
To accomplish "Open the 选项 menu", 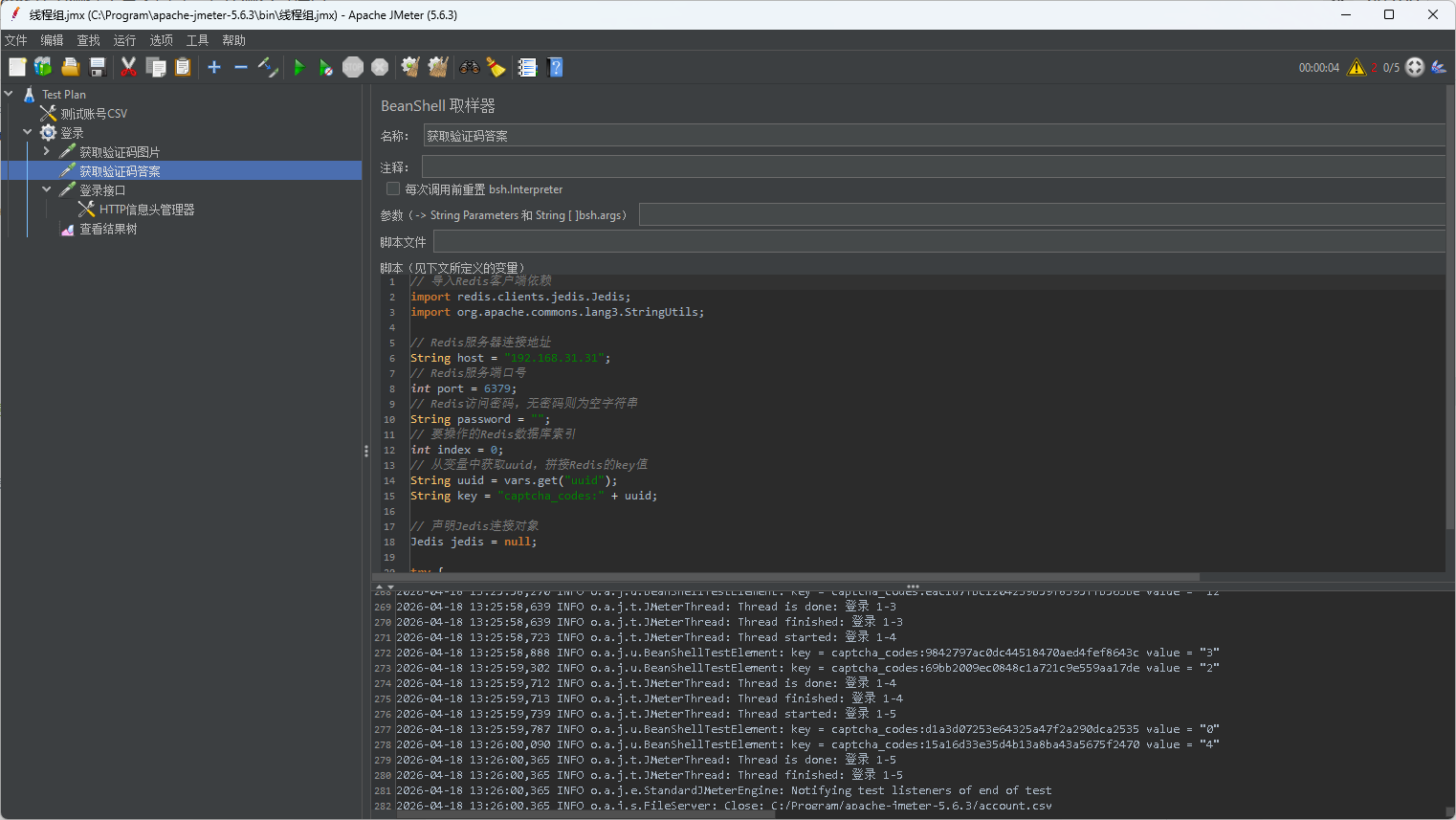I will (x=161, y=40).
